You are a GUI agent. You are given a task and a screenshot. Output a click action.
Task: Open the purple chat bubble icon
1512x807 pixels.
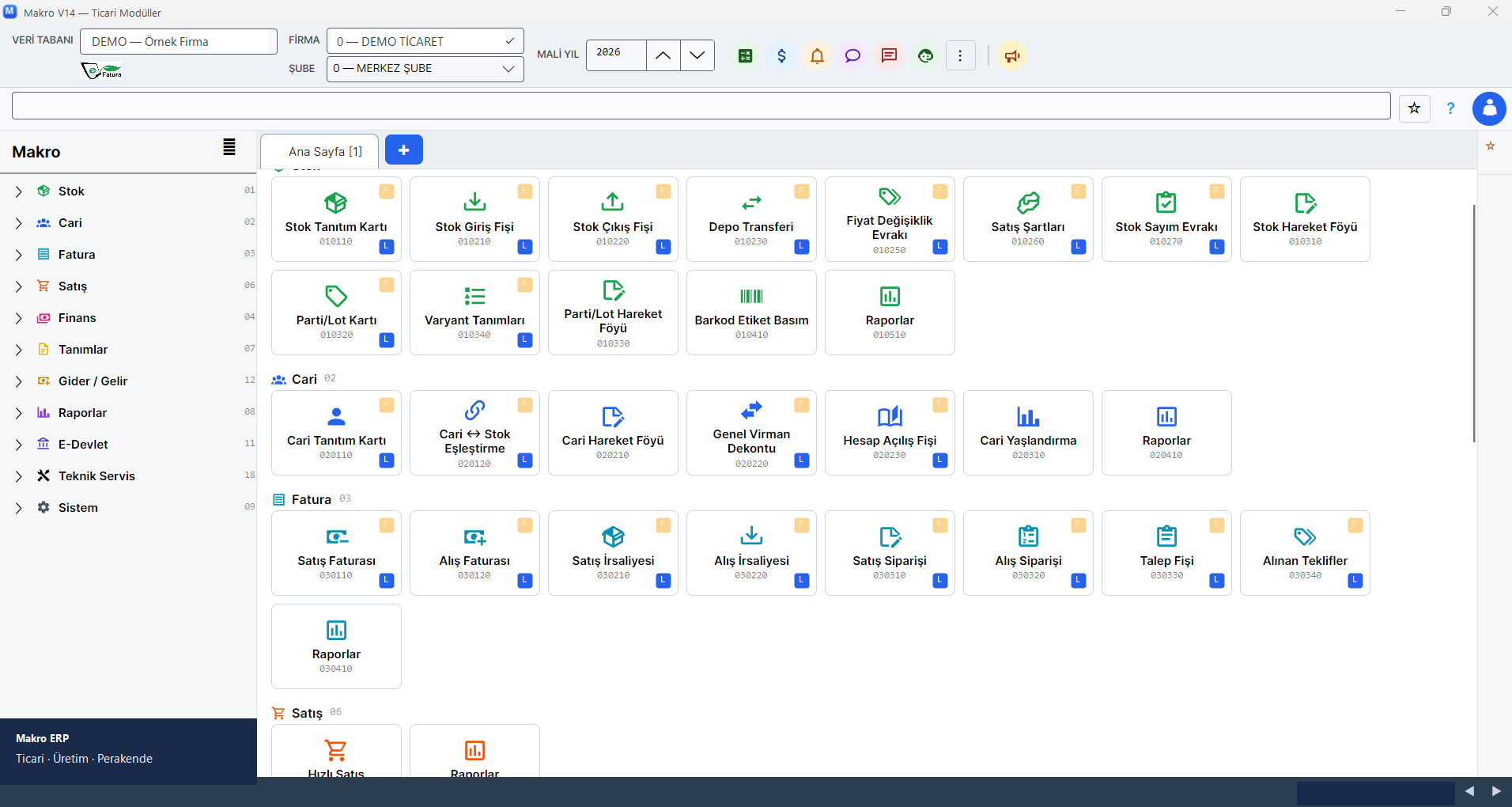point(852,55)
